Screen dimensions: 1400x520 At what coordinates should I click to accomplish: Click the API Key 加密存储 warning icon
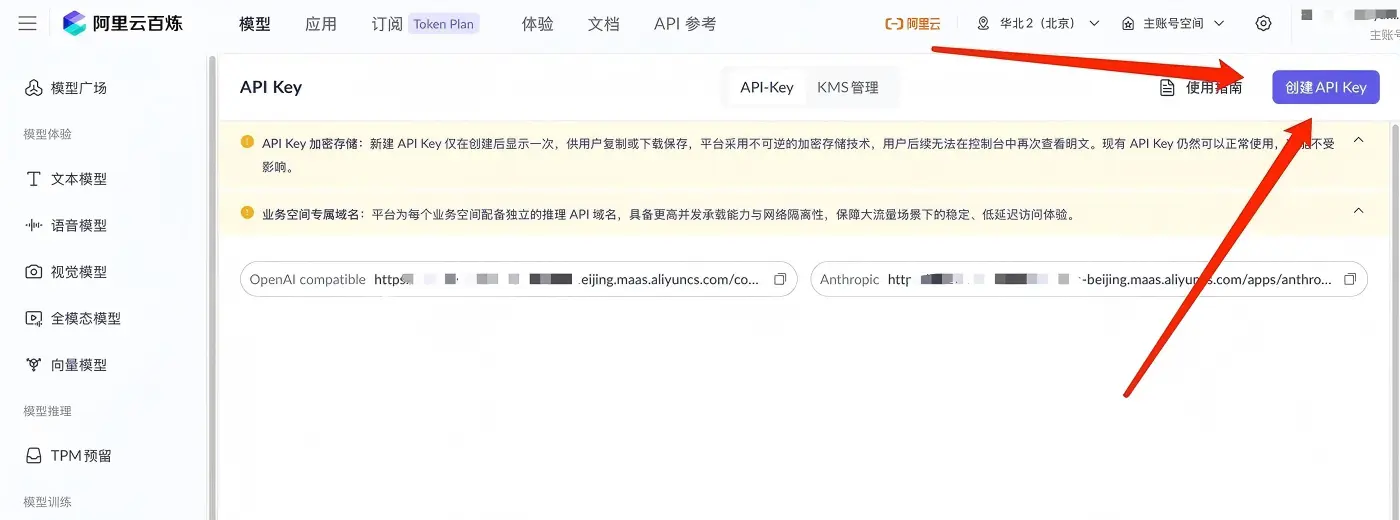pyautogui.click(x=247, y=142)
